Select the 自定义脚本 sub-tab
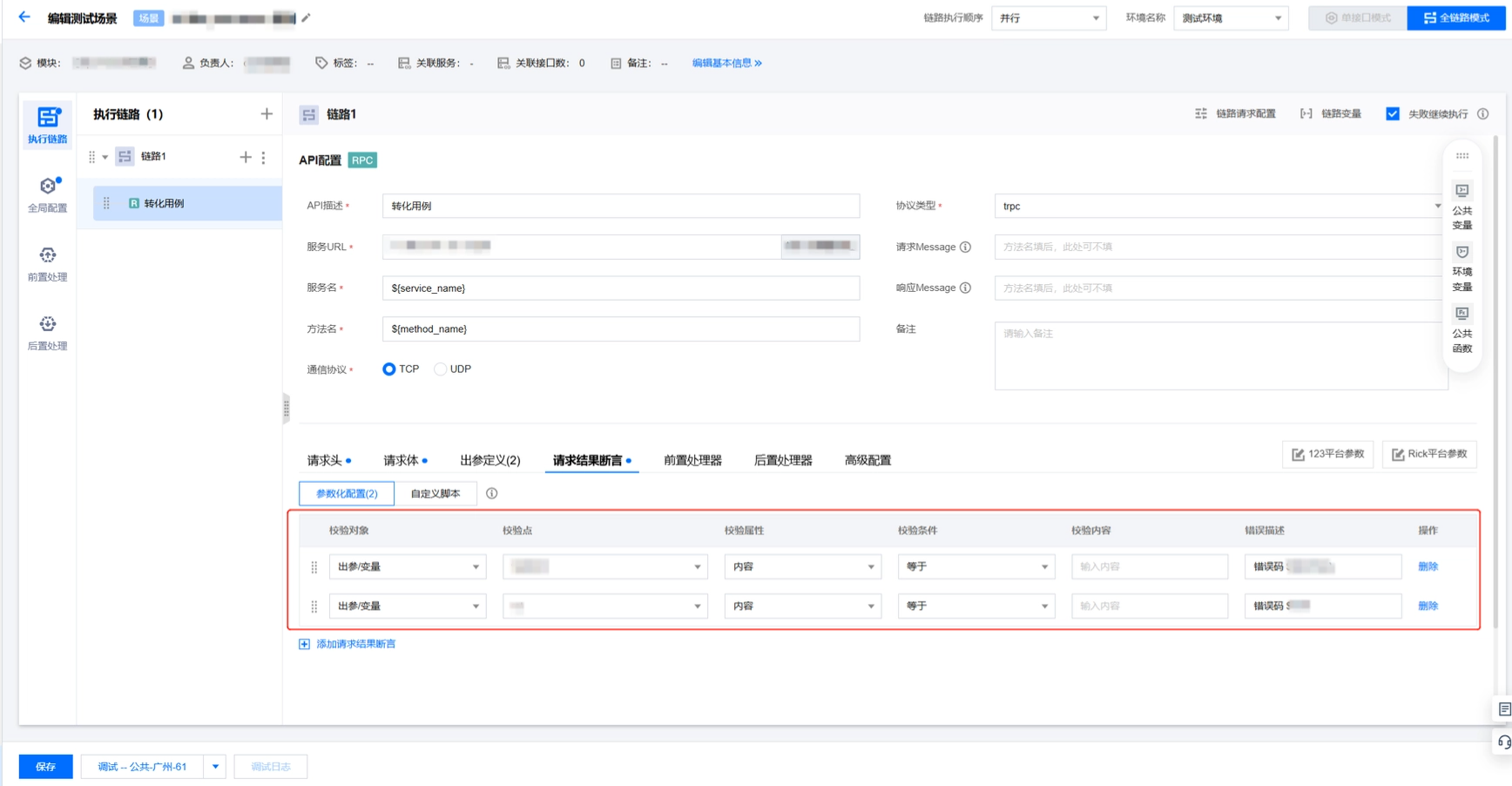Image resolution: width=1512 pixels, height=786 pixels. click(x=435, y=493)
